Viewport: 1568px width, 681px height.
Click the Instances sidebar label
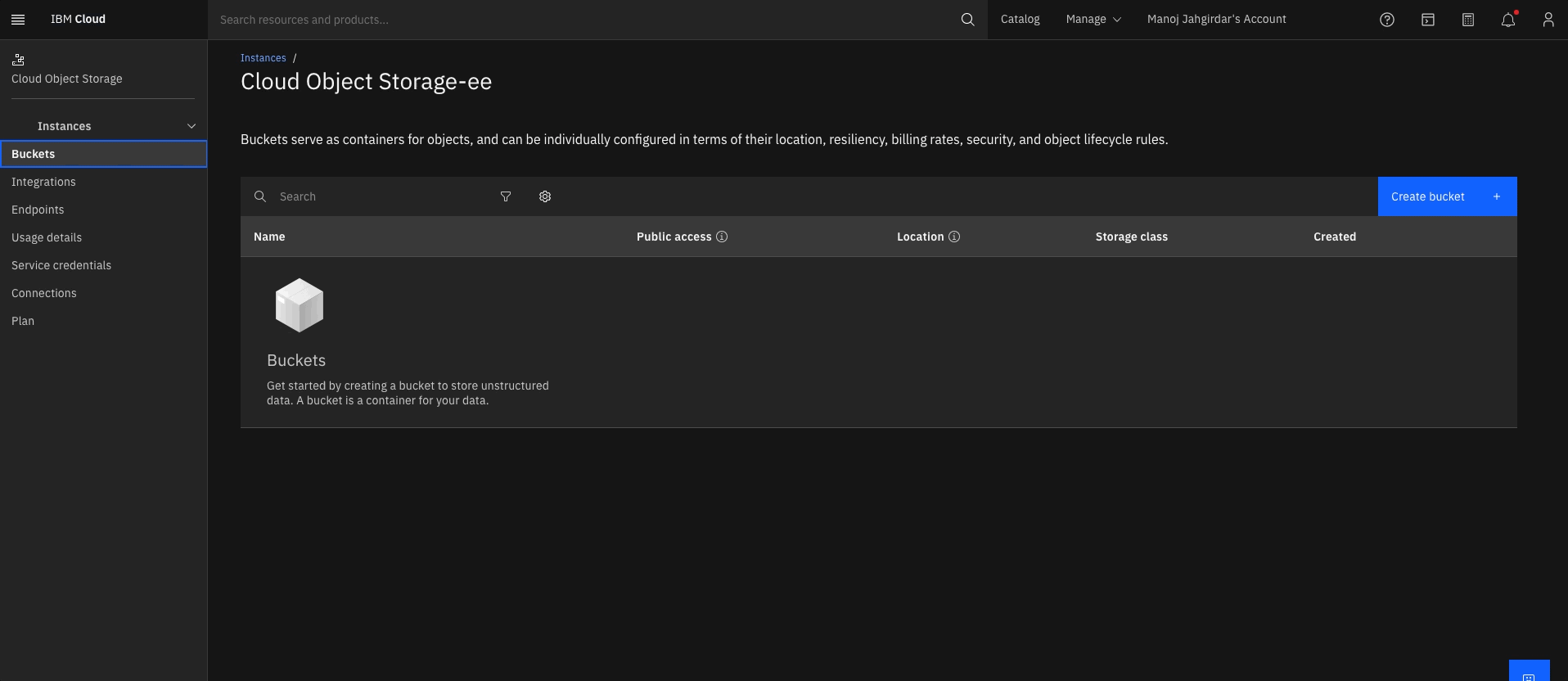pos(64,126)
